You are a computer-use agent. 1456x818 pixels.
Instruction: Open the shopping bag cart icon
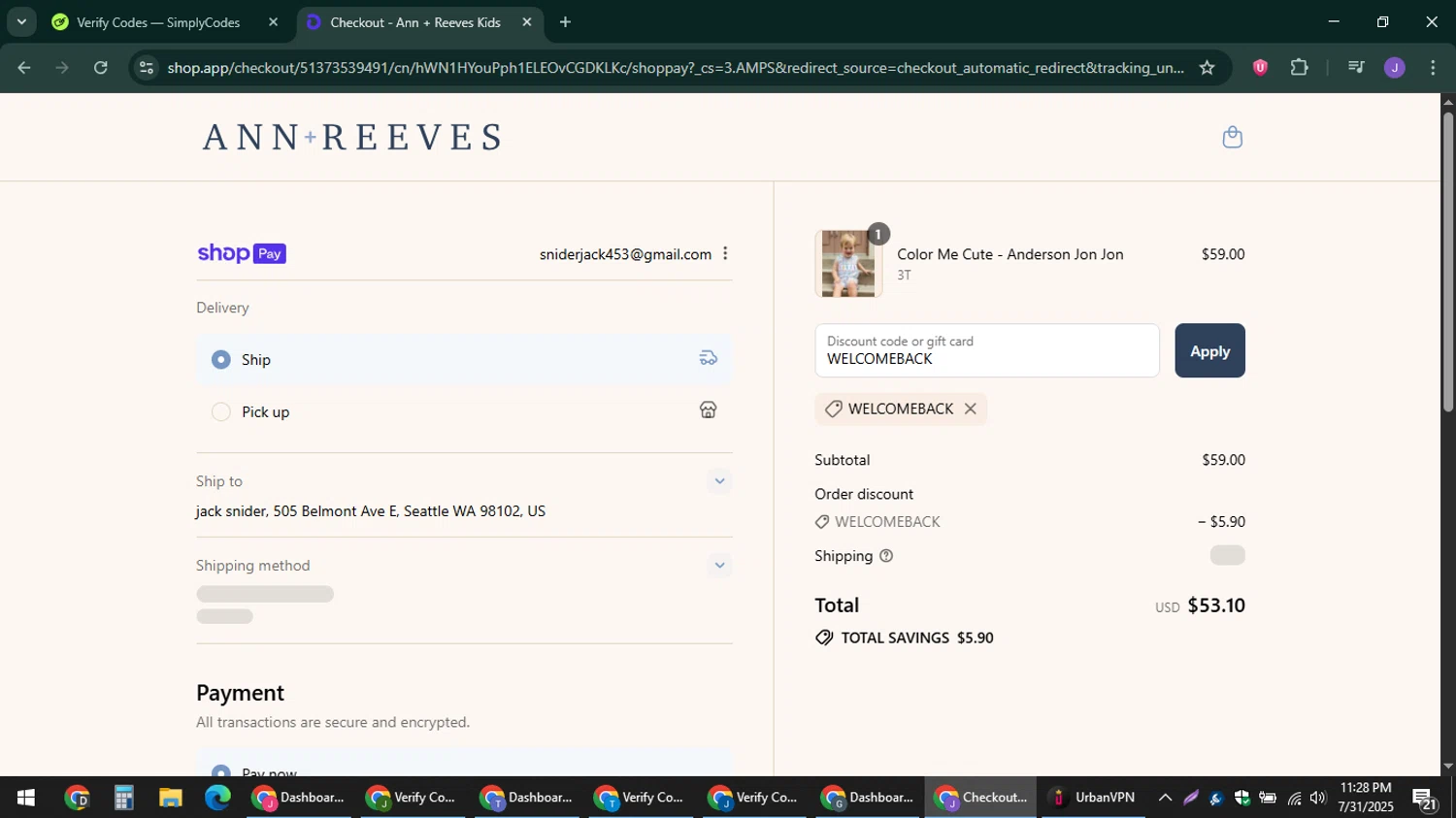point(1232,137)
